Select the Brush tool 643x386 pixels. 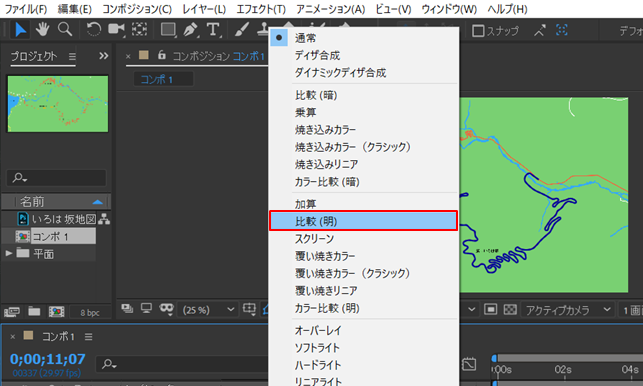(242, 30)
